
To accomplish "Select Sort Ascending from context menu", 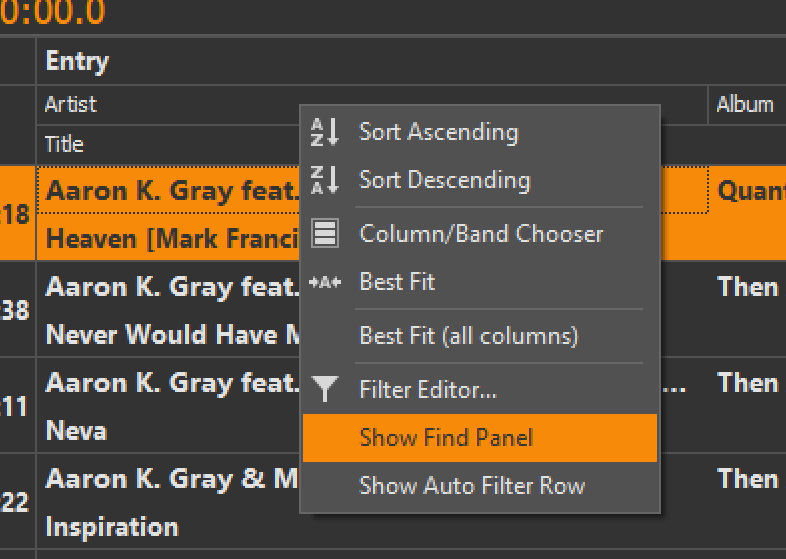I will point(438,132).
